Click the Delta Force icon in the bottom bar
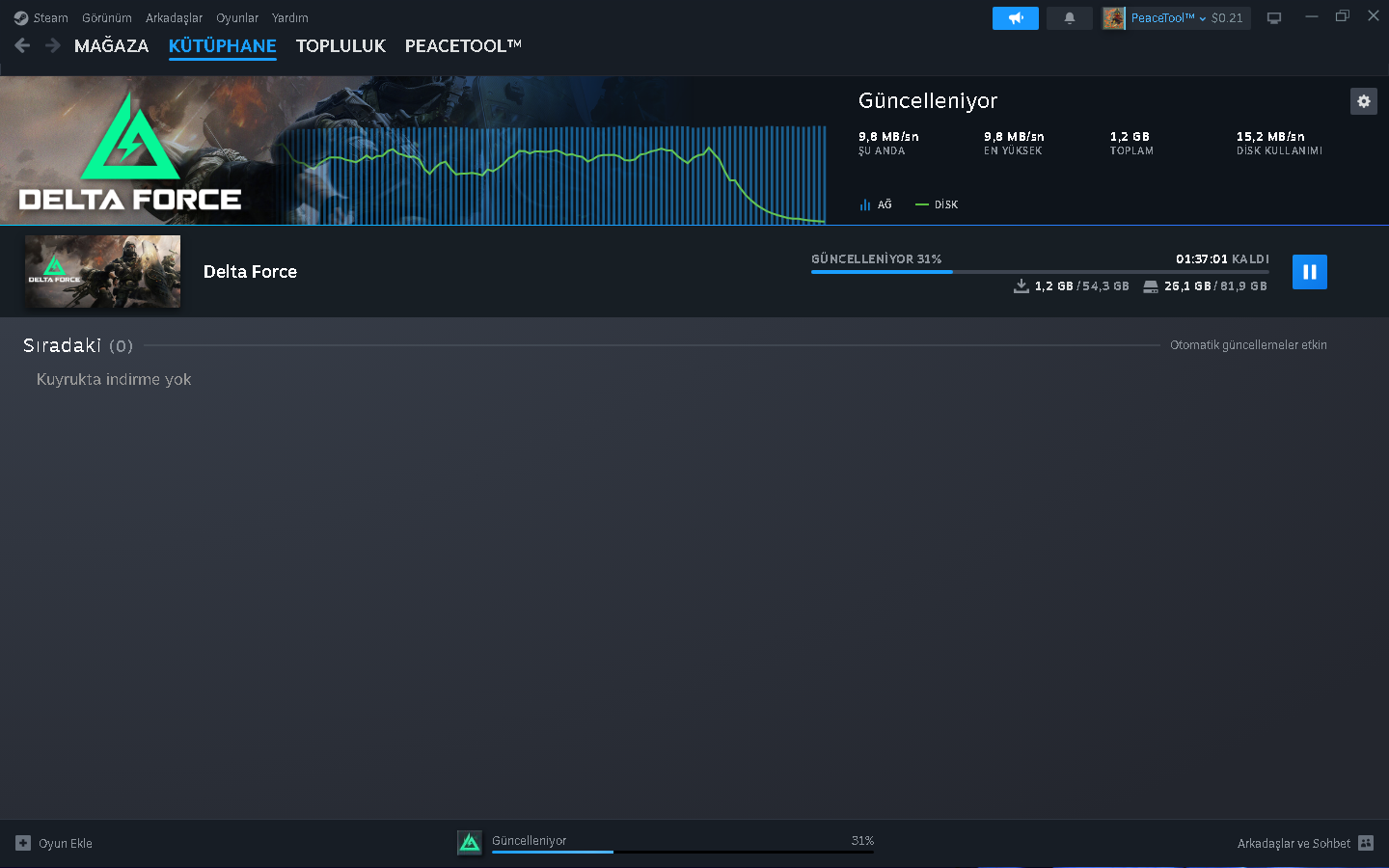The width and height of the screenshot is (1389, 868). [x=470, y=843]
